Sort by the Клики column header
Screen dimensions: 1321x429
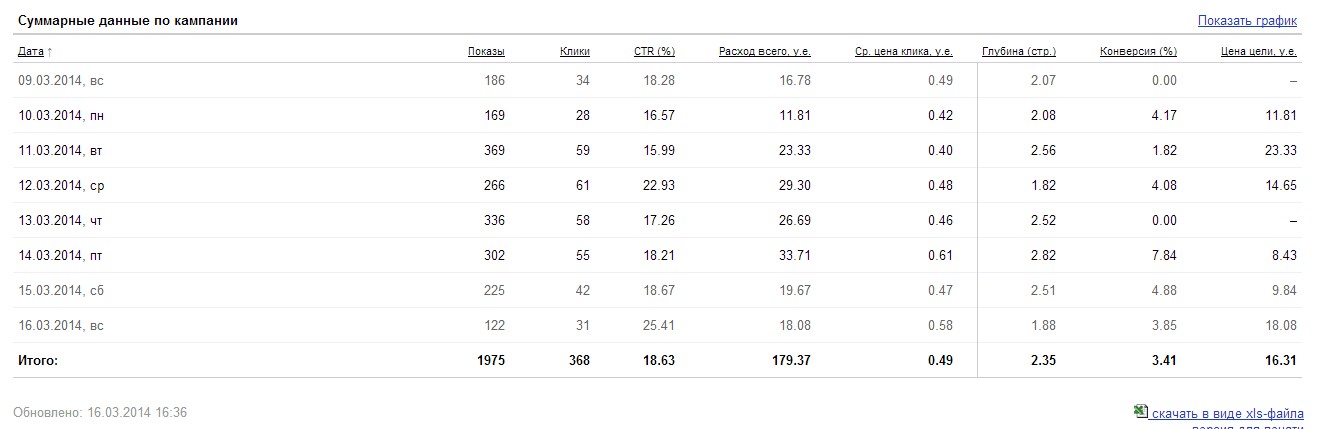575,51
